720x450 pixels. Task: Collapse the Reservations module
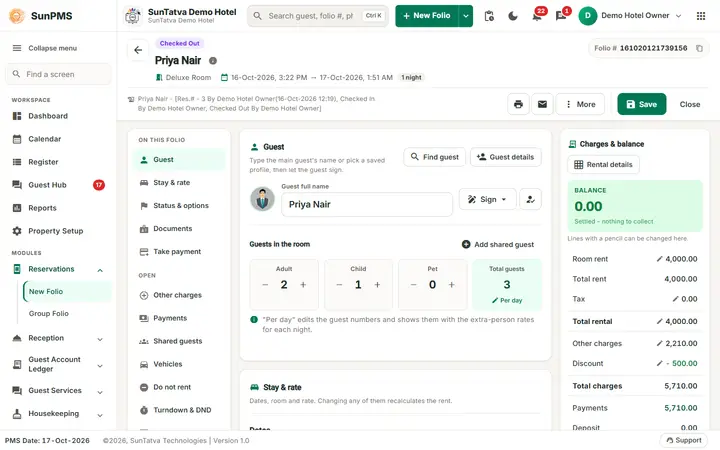[100, 270]
